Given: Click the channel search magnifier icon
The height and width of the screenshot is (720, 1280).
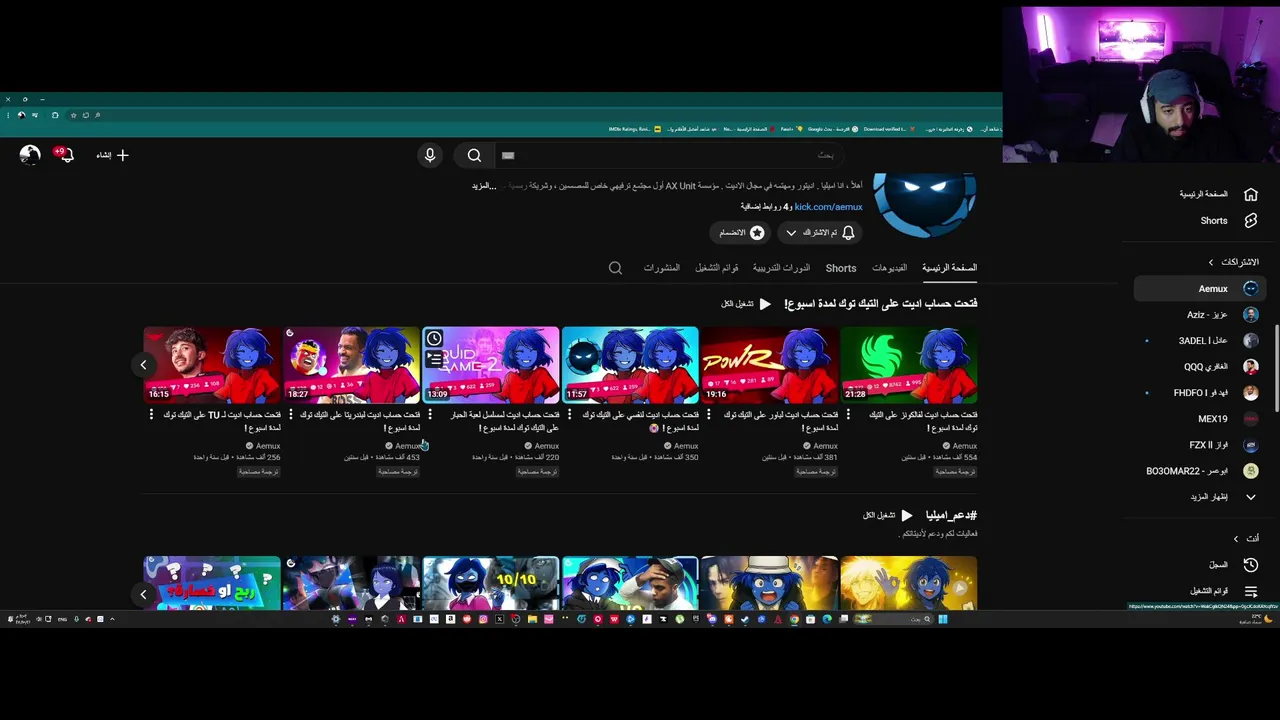Looking at the screenshot, I should (x=615, y=268).
